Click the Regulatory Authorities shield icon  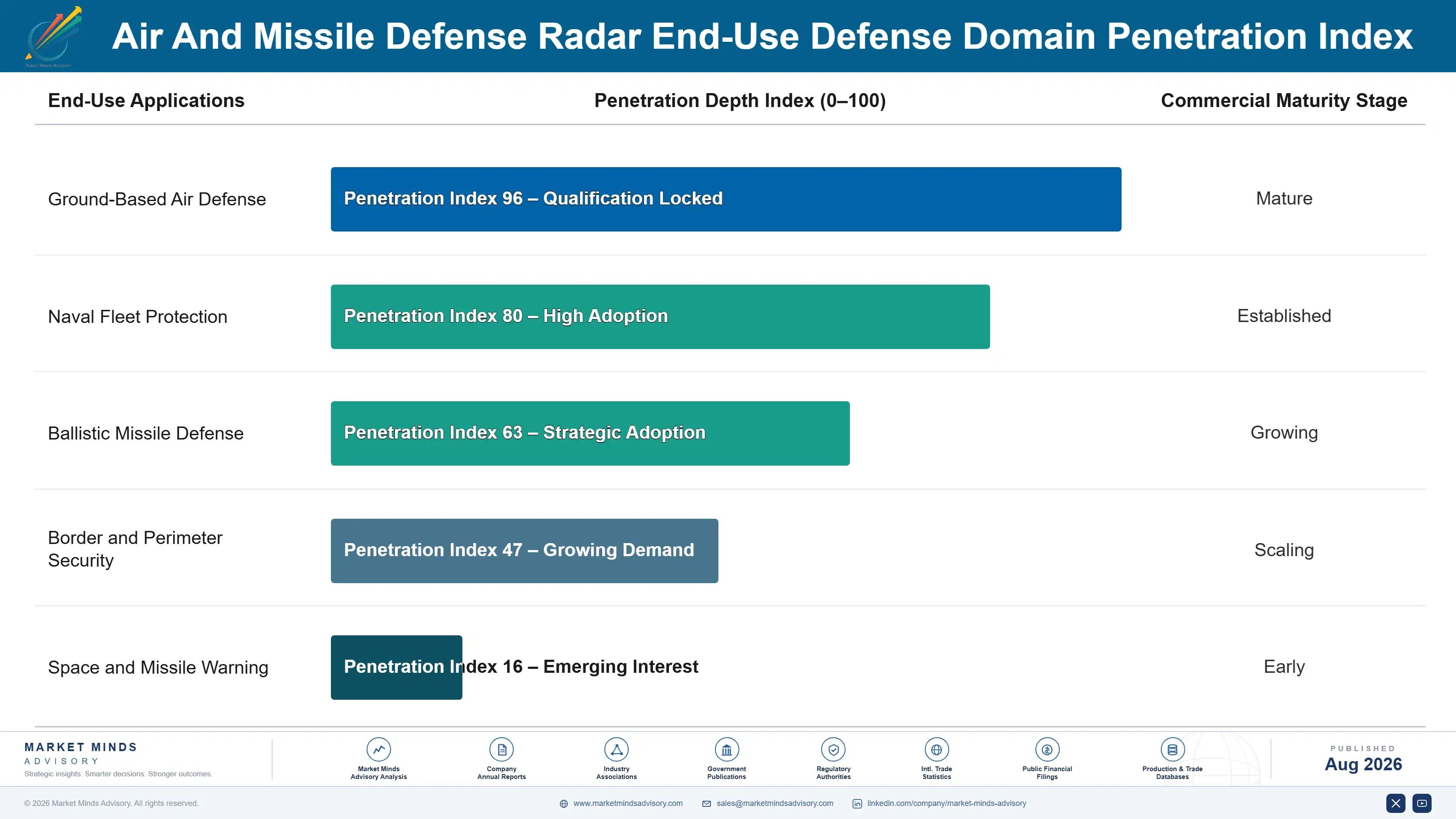click(833, 749)
